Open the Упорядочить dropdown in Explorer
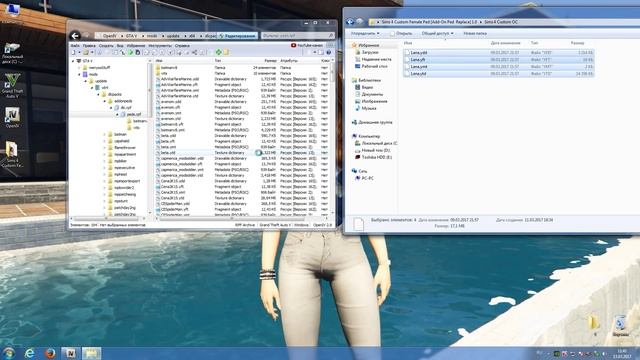The image size is (640, 360). [365, 33]
